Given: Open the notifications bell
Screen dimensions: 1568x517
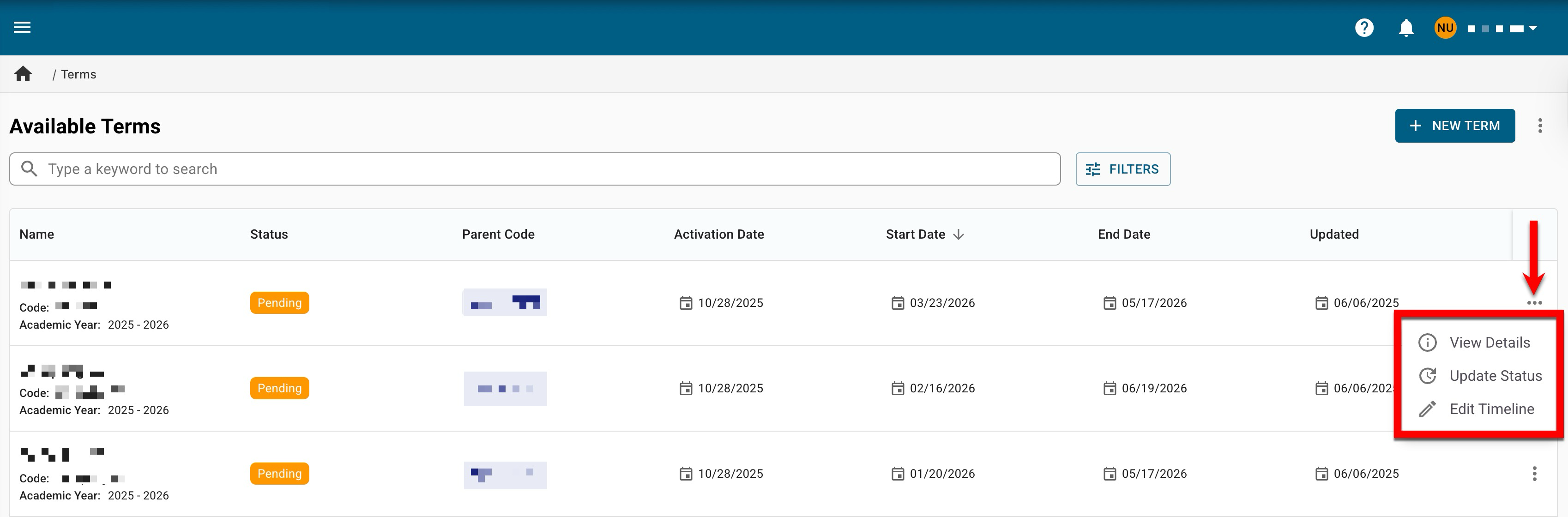Looking at the screenshot, I should [x=1405, y=28].
